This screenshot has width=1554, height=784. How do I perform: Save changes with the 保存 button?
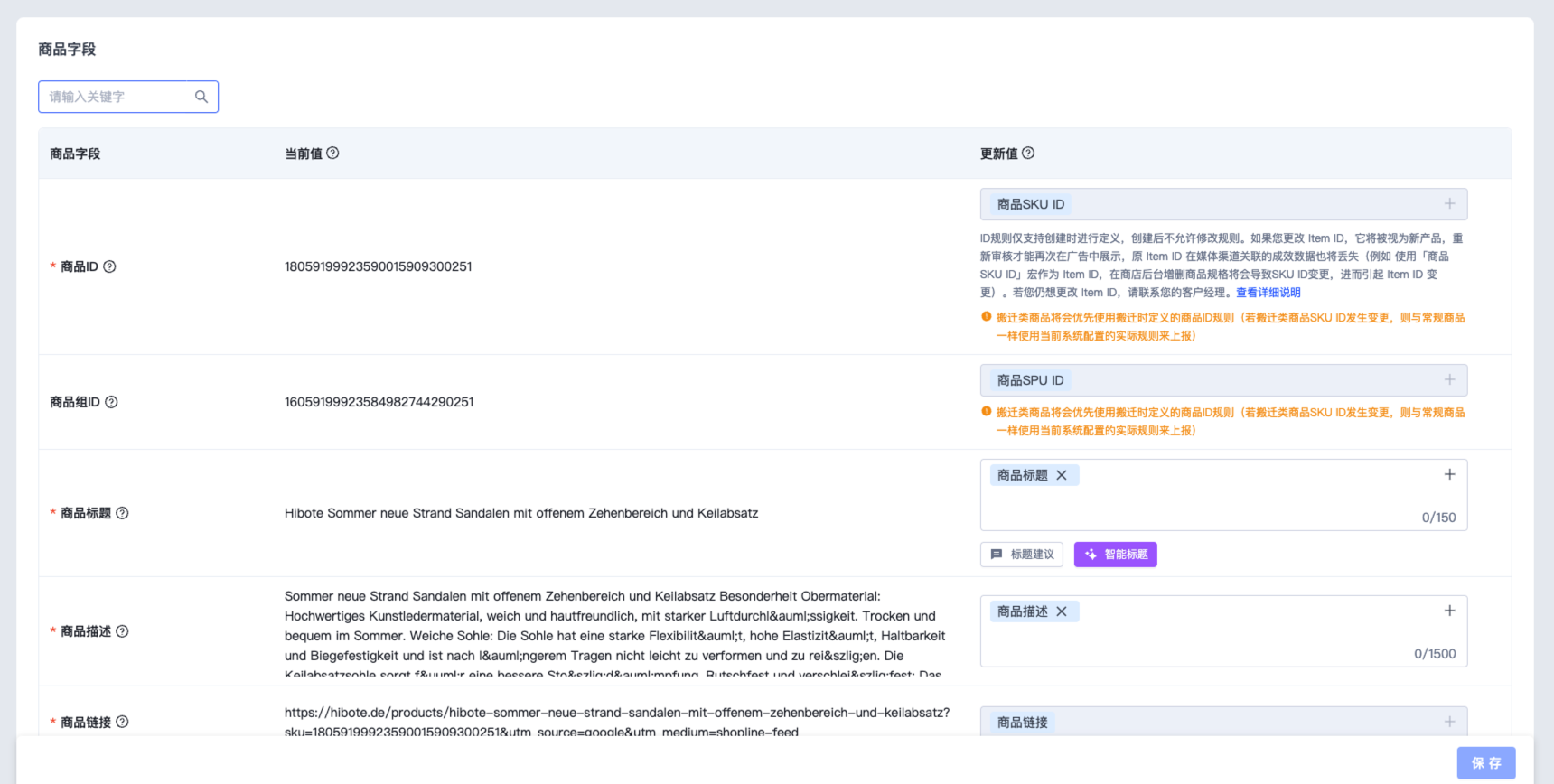[x=1486, y=763]
